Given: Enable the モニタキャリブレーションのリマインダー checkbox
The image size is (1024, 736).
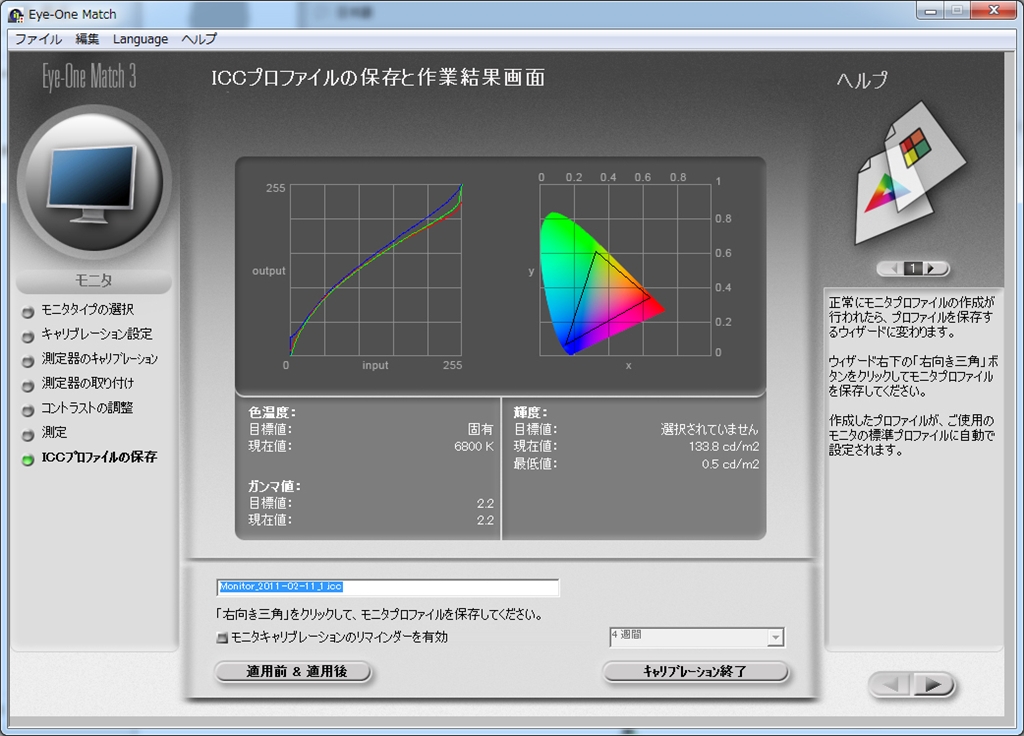Looking at the screenshot, I should pyautogui.click(x=222, y=637).
